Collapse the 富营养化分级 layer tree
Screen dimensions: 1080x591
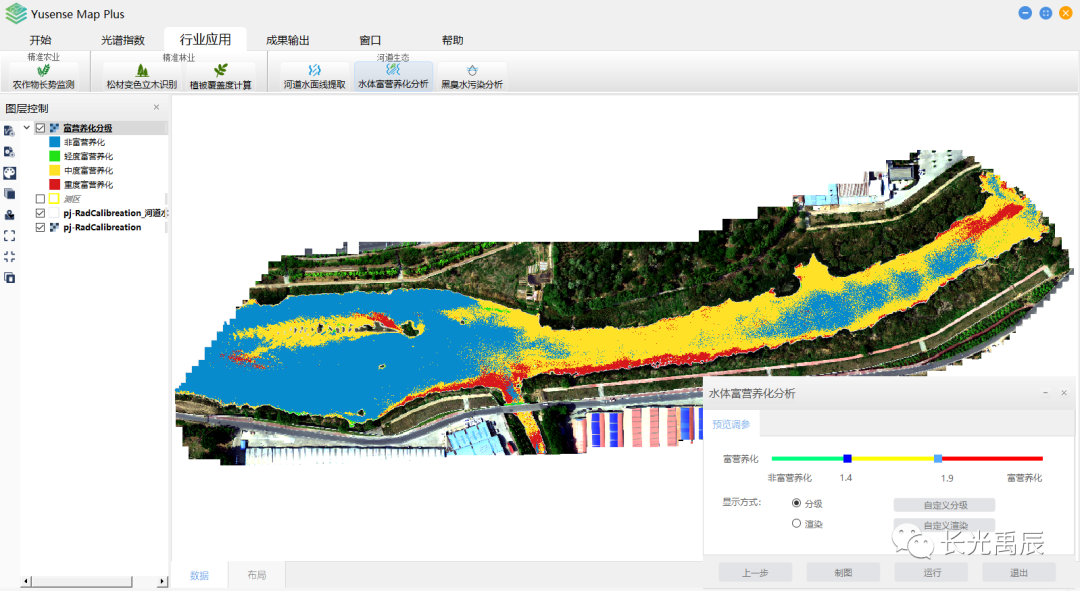(27, 128)
